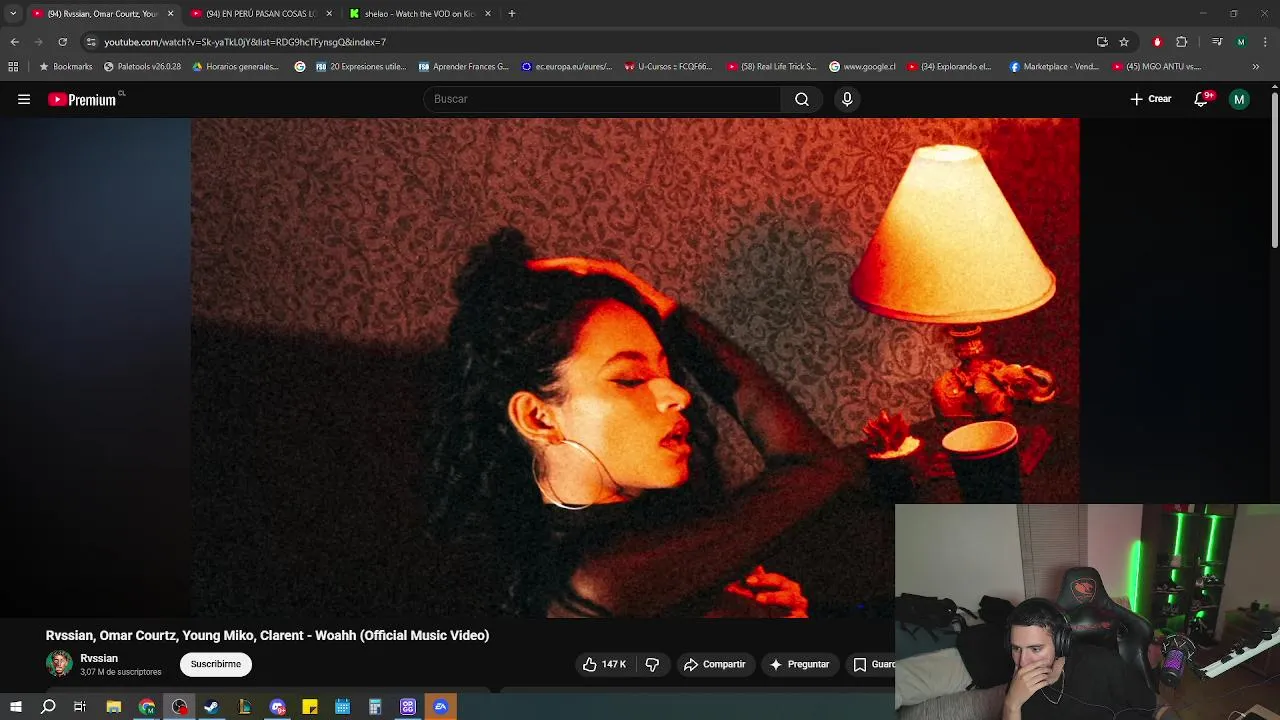Start voice search with microphone icon
1280x720 pixels.
pos(847,99)
